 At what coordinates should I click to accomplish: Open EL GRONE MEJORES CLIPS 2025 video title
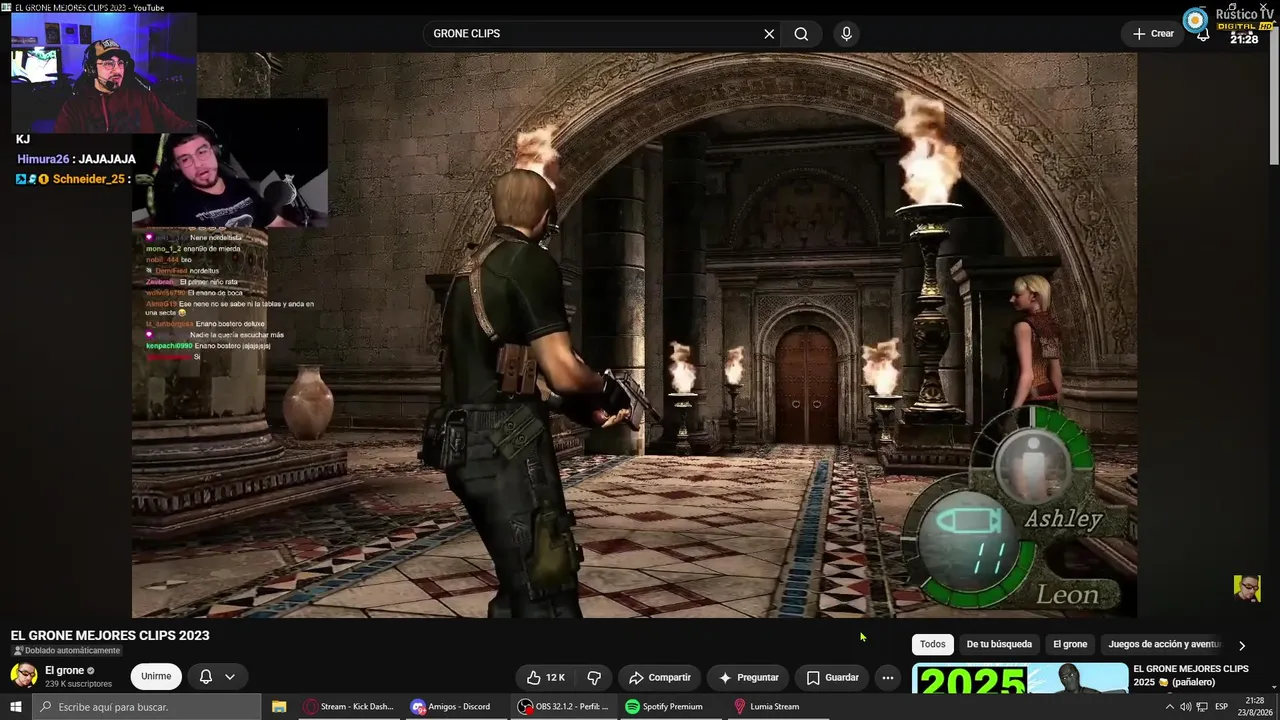(x=1190, y=675)
